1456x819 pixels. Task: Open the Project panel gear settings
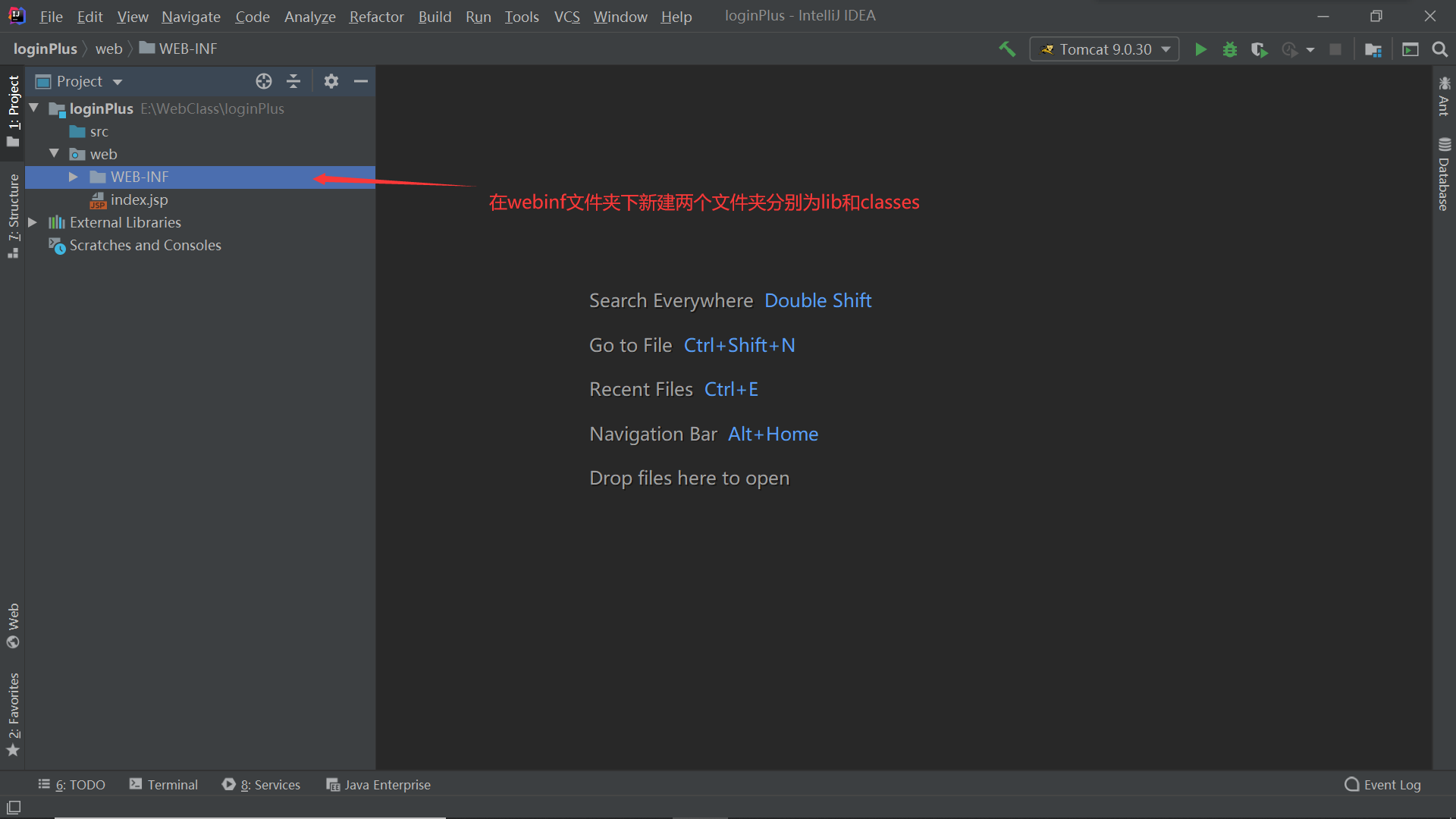pyautogui.click(x=331, y=81)
